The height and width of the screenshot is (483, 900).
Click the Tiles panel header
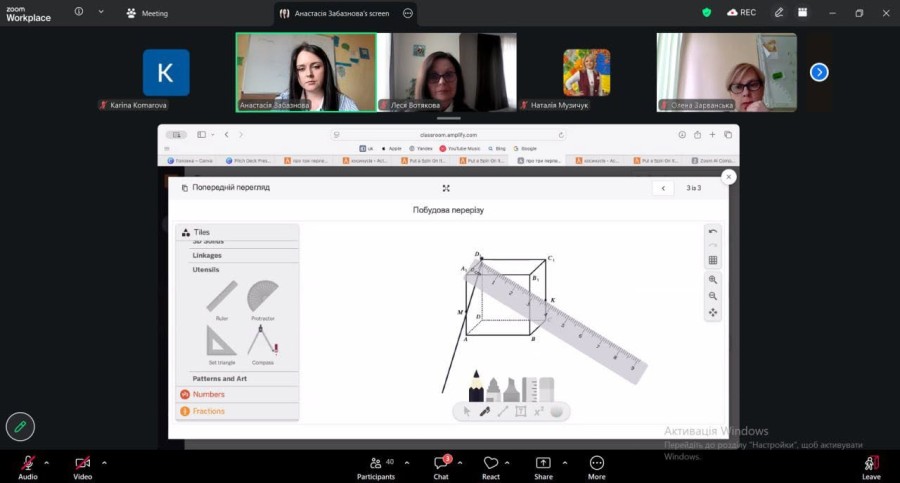point(238,232)
